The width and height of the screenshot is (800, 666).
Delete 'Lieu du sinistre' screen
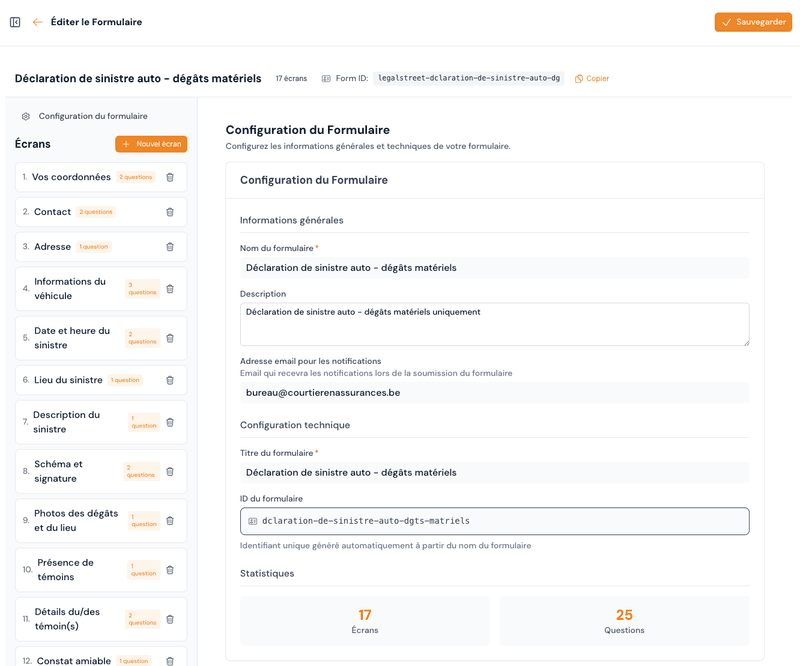(x=170, y=380)
